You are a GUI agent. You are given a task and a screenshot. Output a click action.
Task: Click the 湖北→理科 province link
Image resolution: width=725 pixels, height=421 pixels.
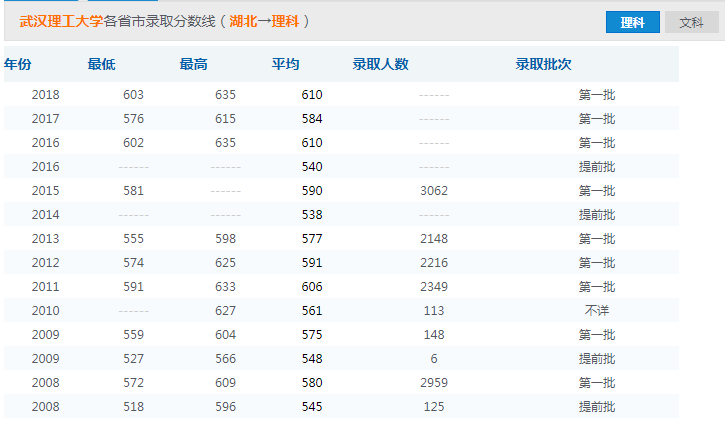tap(265, 21)
